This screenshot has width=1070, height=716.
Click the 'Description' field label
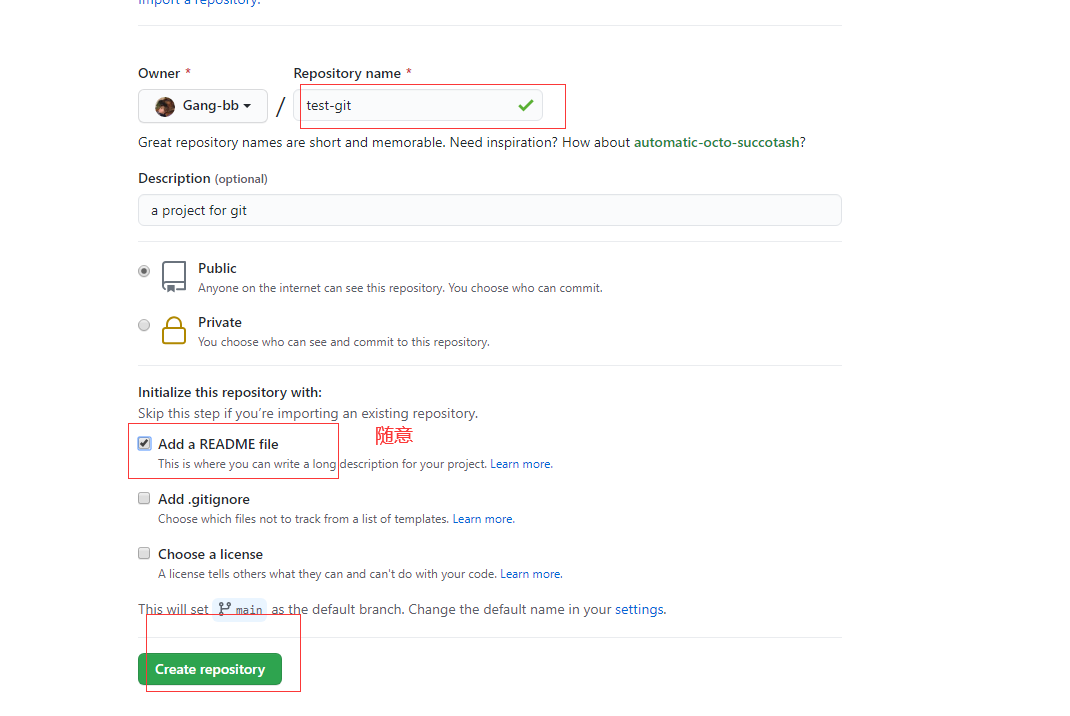[174, 178]
